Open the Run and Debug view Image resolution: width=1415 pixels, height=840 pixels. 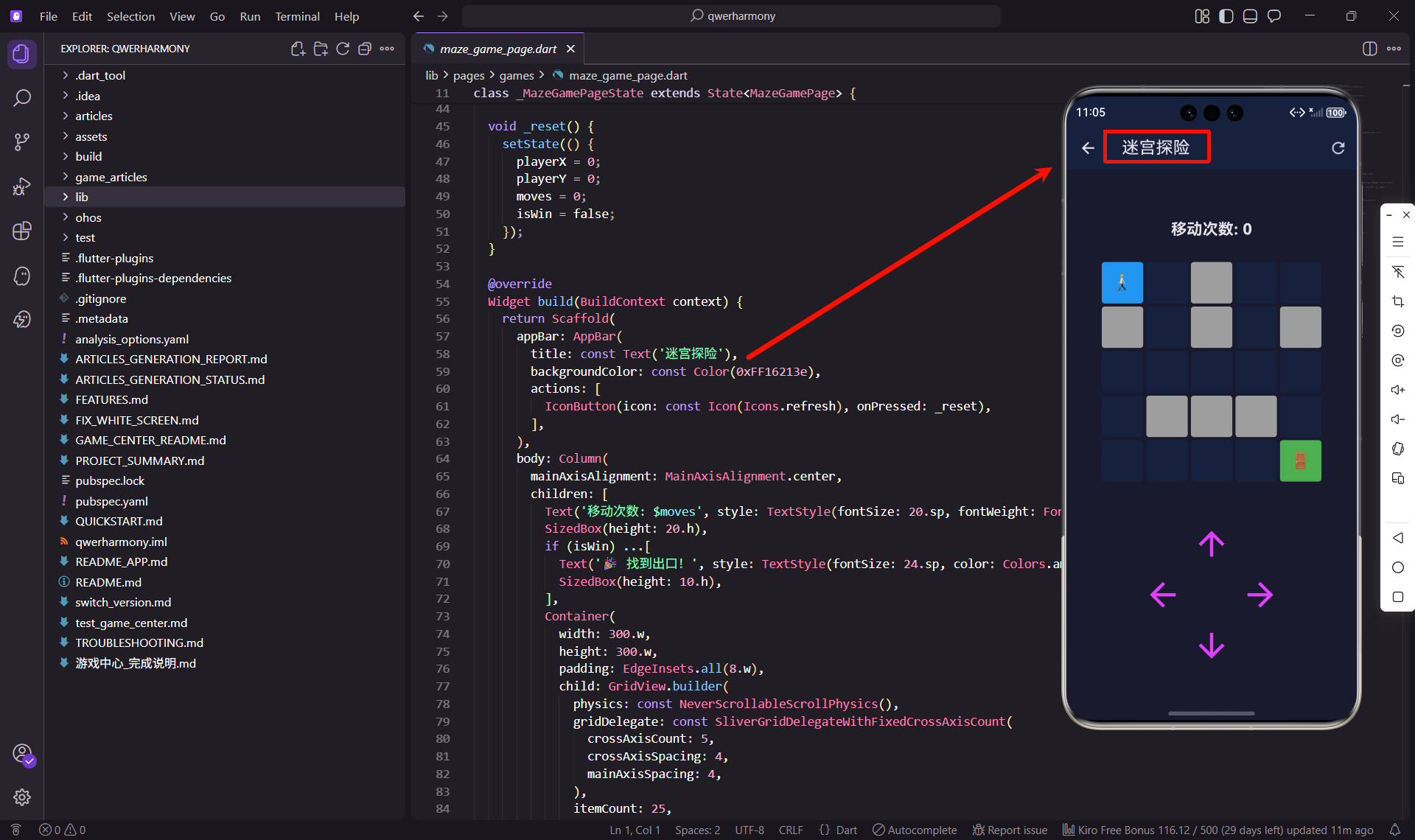point(22,186)
